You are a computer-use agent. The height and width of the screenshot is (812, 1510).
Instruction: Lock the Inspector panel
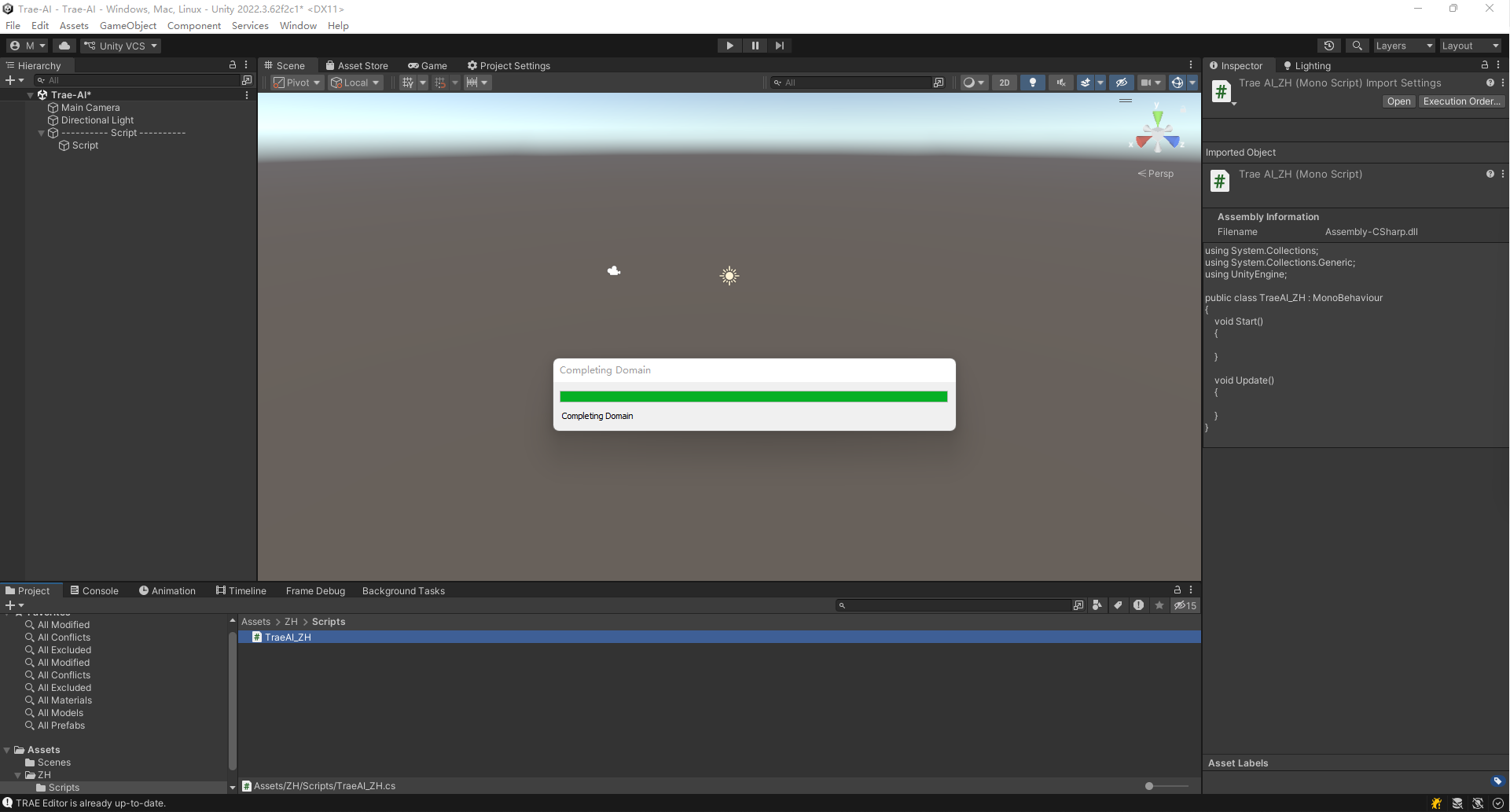click(1485, 65)
